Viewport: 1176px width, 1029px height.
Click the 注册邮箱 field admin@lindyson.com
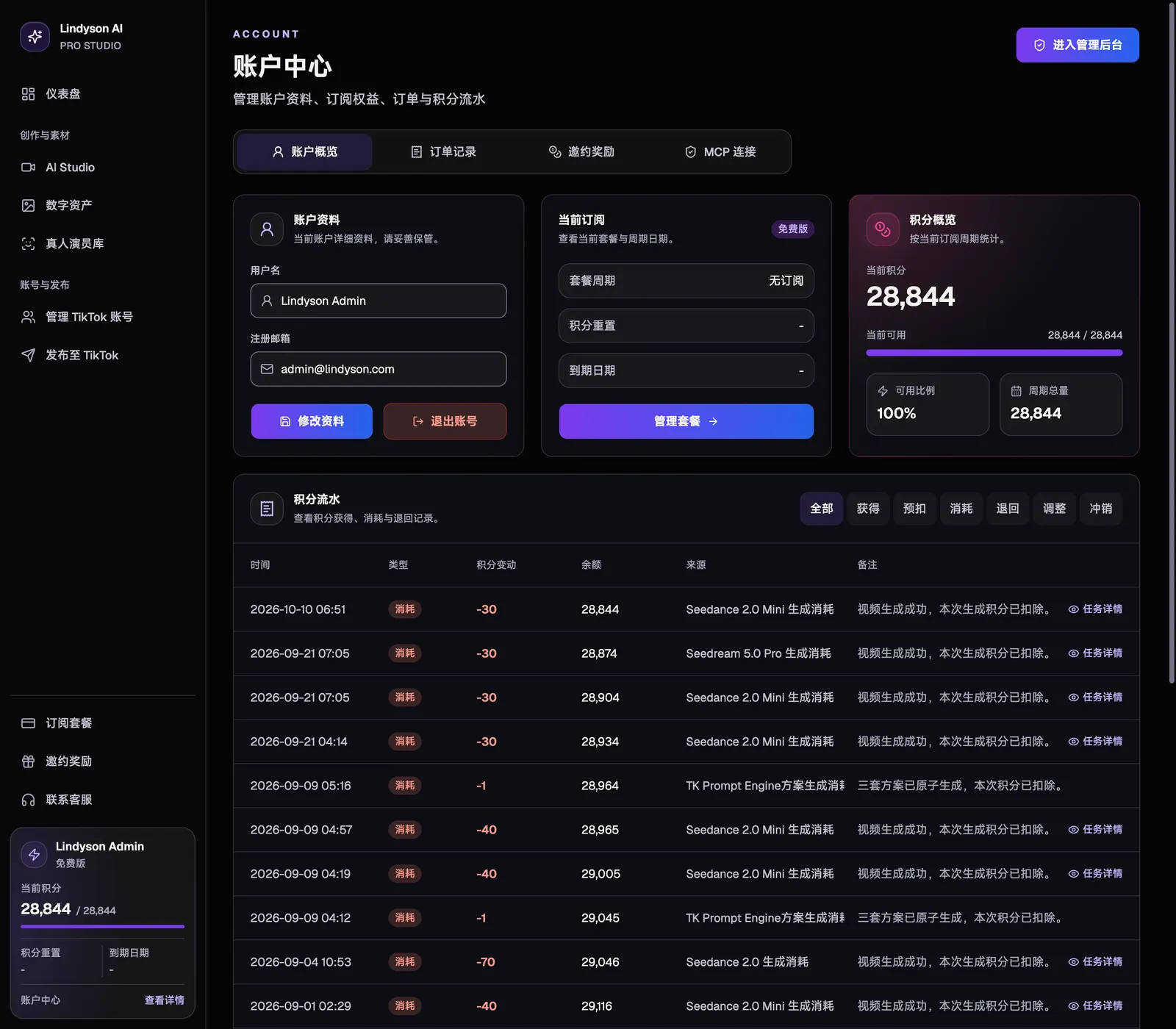(379, 369)
